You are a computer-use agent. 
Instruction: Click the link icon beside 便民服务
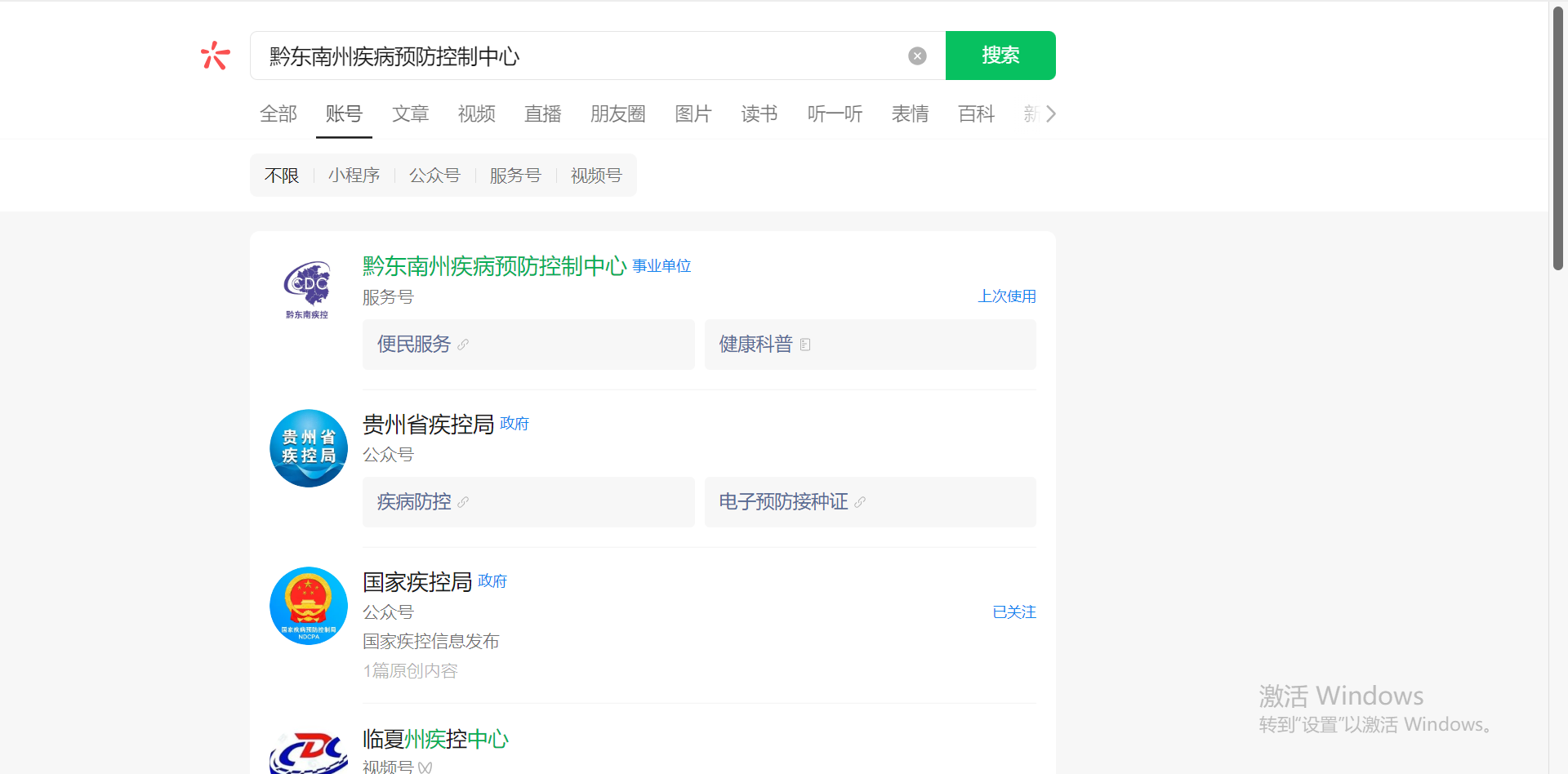click(x=463, y=345)
